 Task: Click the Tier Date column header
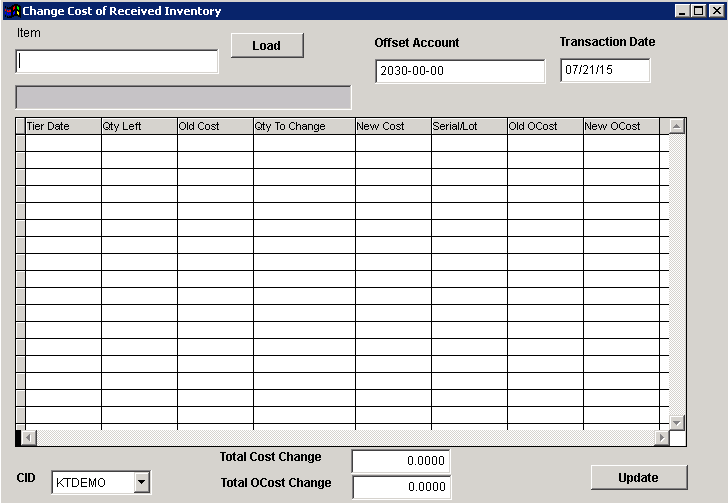click(x=63, y=127)
